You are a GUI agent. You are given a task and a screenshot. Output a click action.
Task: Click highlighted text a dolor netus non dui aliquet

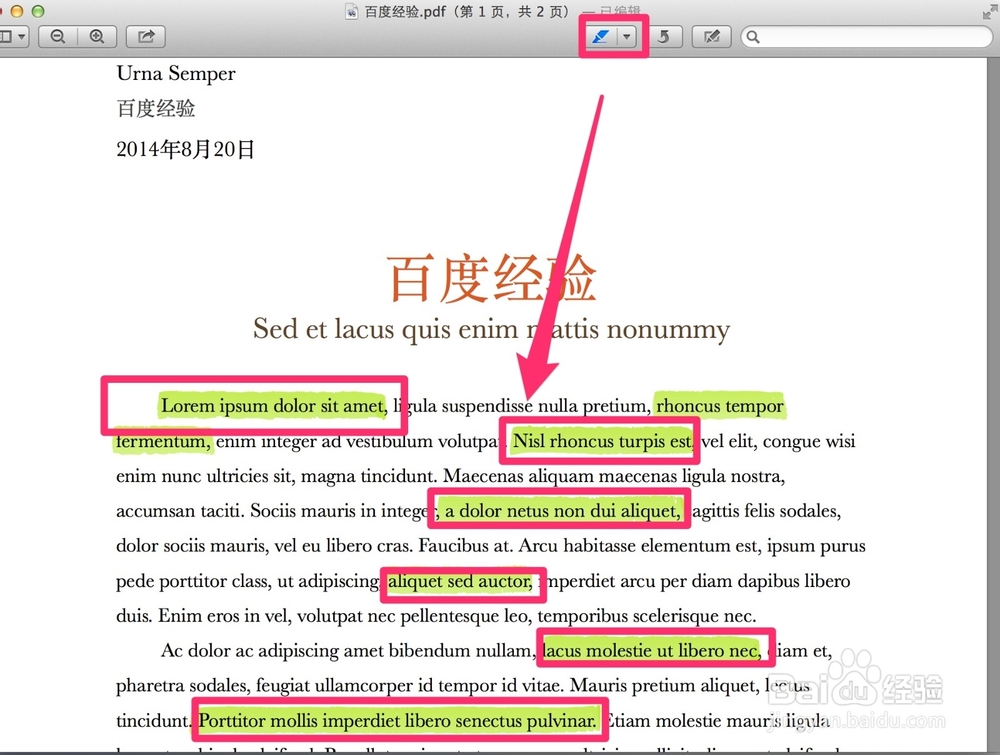(562, 511)
